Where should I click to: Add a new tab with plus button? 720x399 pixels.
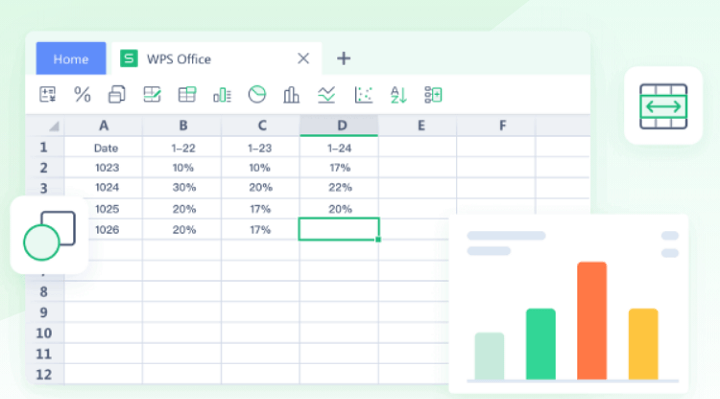tap(343, 58)
